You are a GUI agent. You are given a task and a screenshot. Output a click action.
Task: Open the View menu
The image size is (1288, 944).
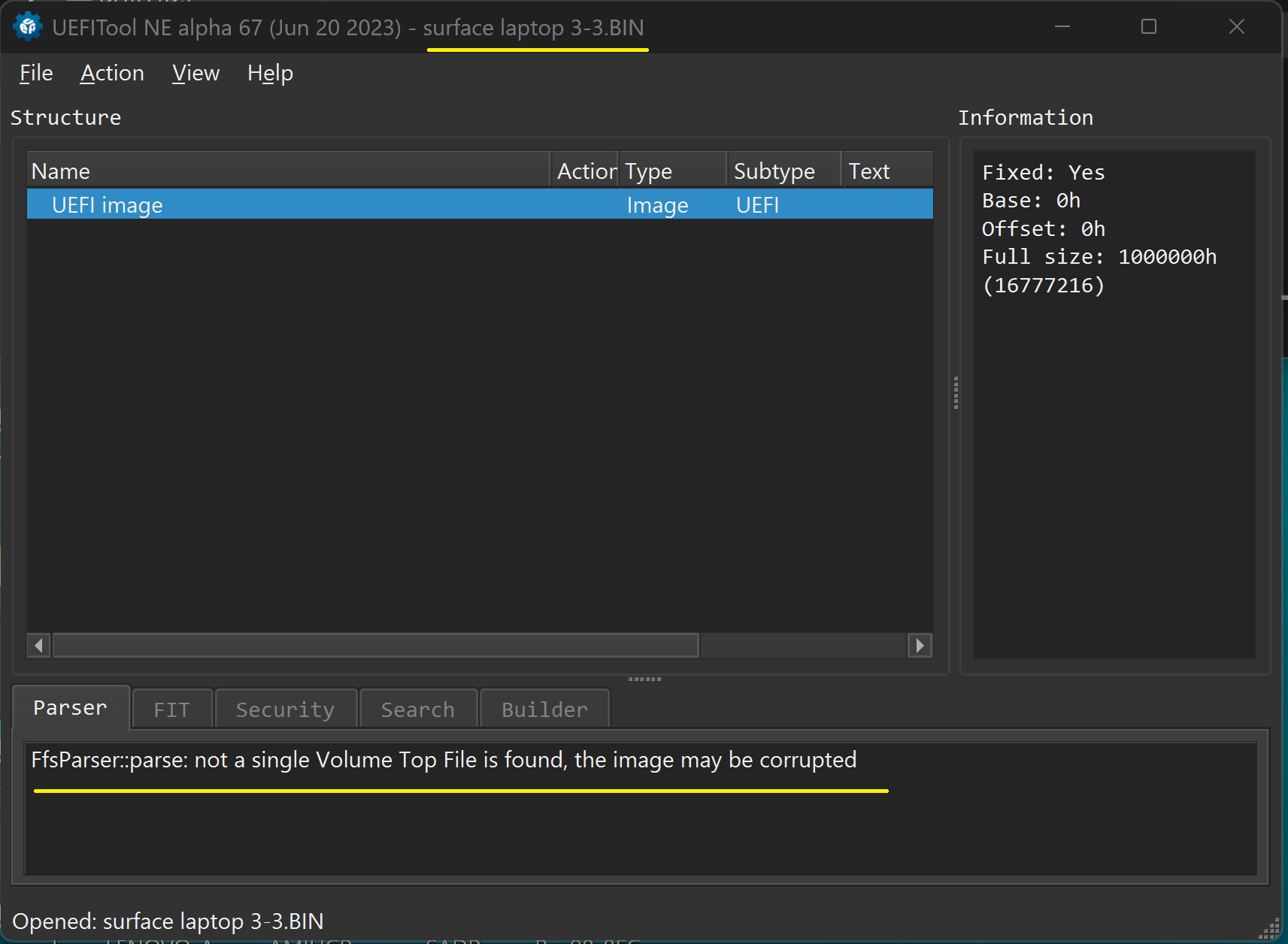[x=195, y=74]
